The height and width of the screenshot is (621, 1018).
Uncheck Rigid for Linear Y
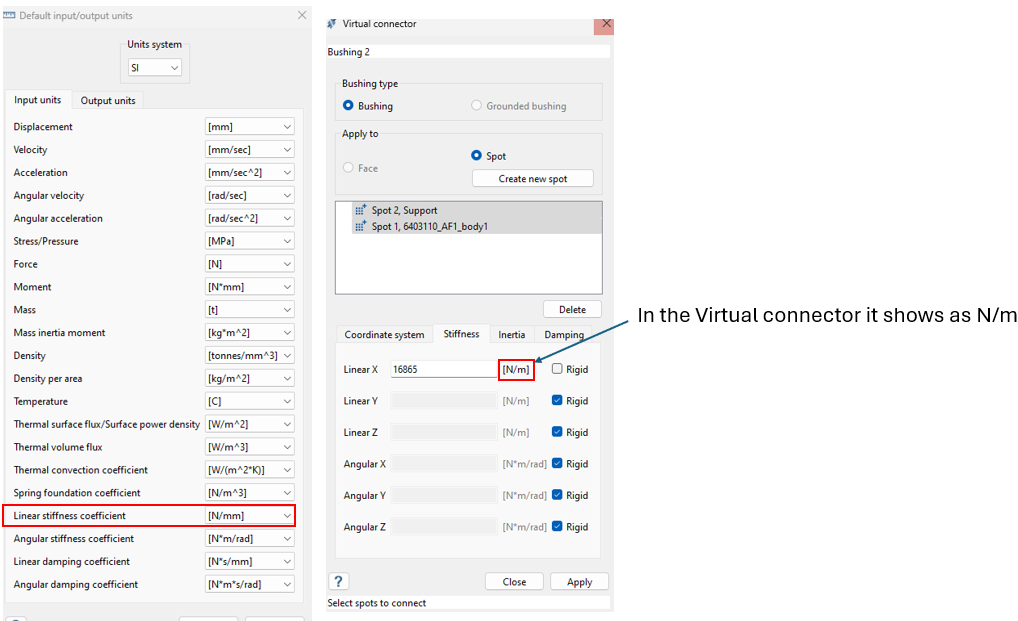point(557,400)
